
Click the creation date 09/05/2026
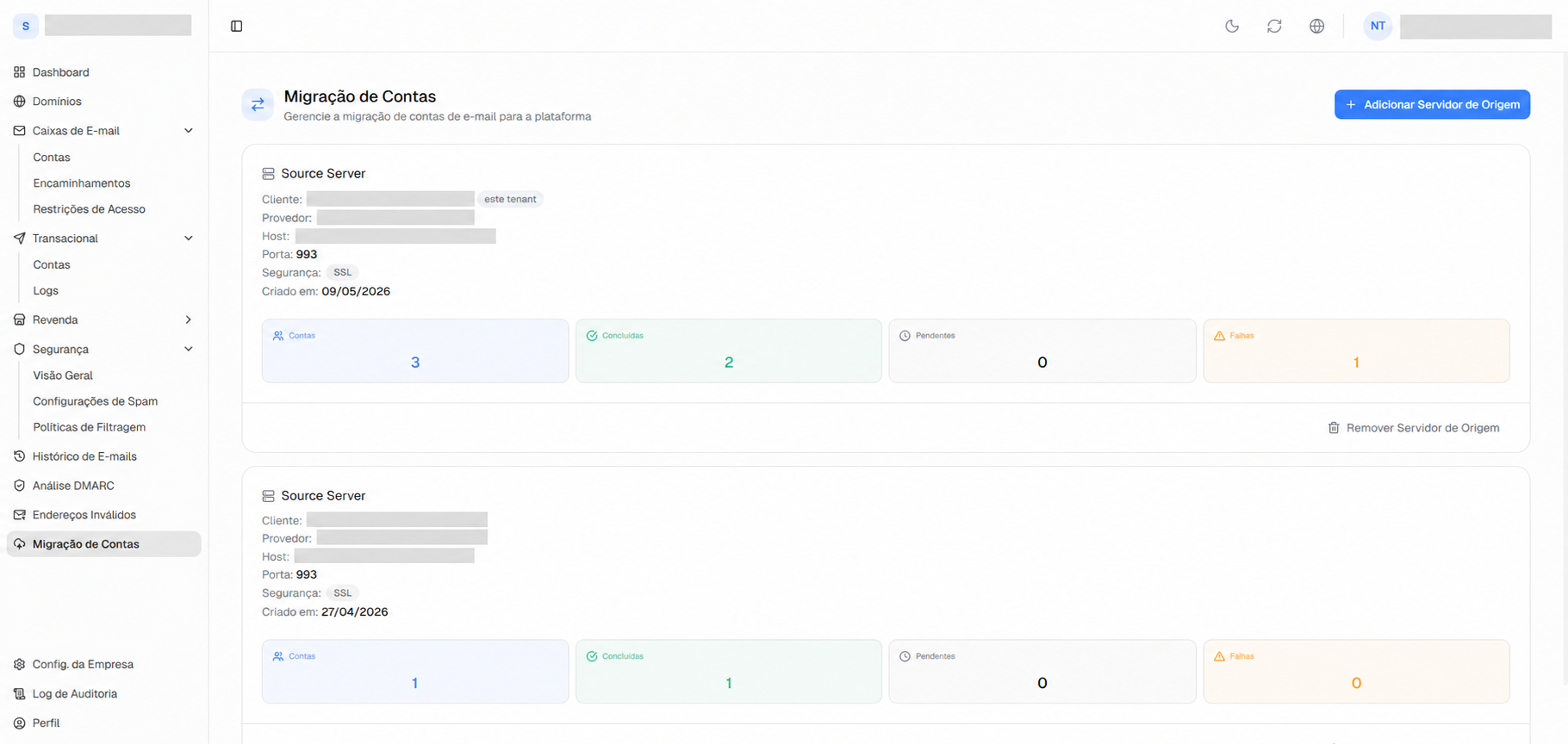click(356, 291)
